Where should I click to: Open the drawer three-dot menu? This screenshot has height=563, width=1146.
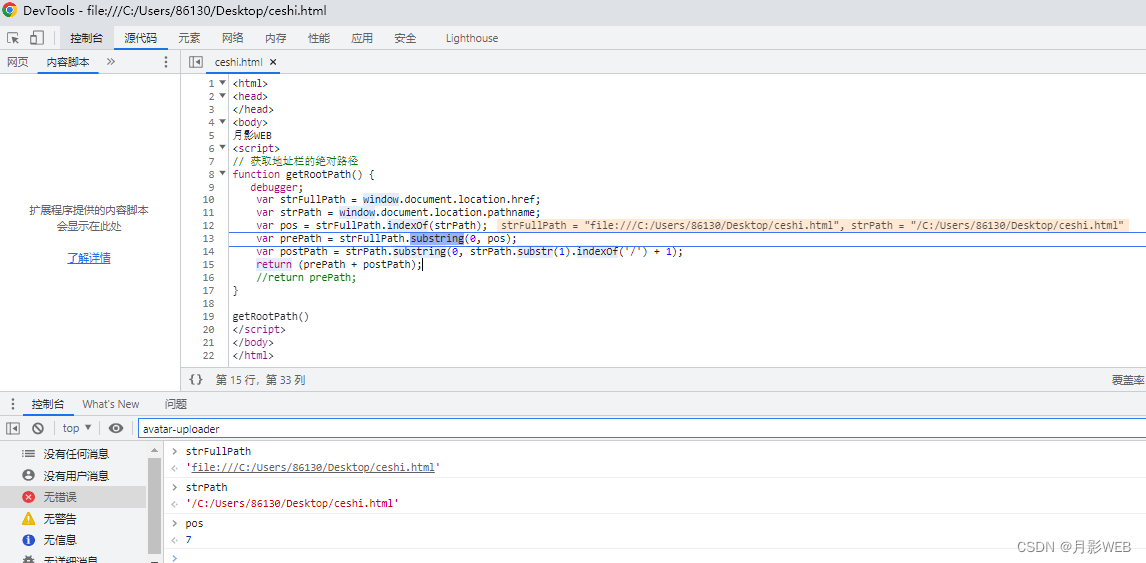[12, 404]
